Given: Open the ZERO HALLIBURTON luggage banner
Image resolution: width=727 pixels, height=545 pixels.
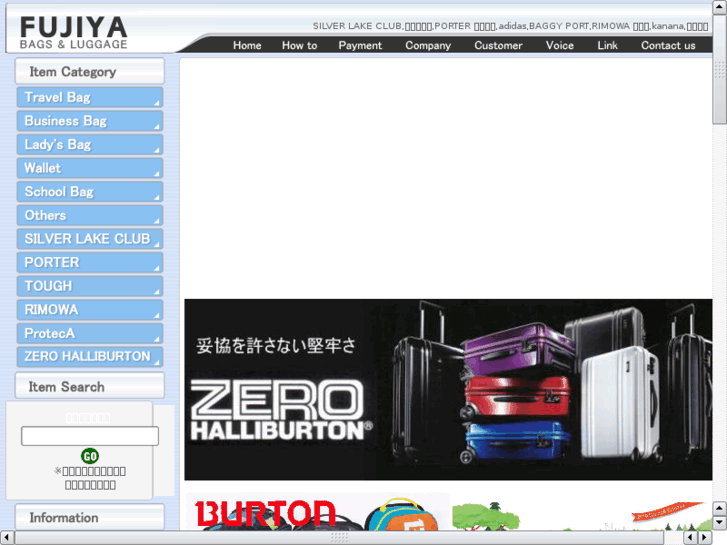Looking at the screenshot, I should 448,390.
